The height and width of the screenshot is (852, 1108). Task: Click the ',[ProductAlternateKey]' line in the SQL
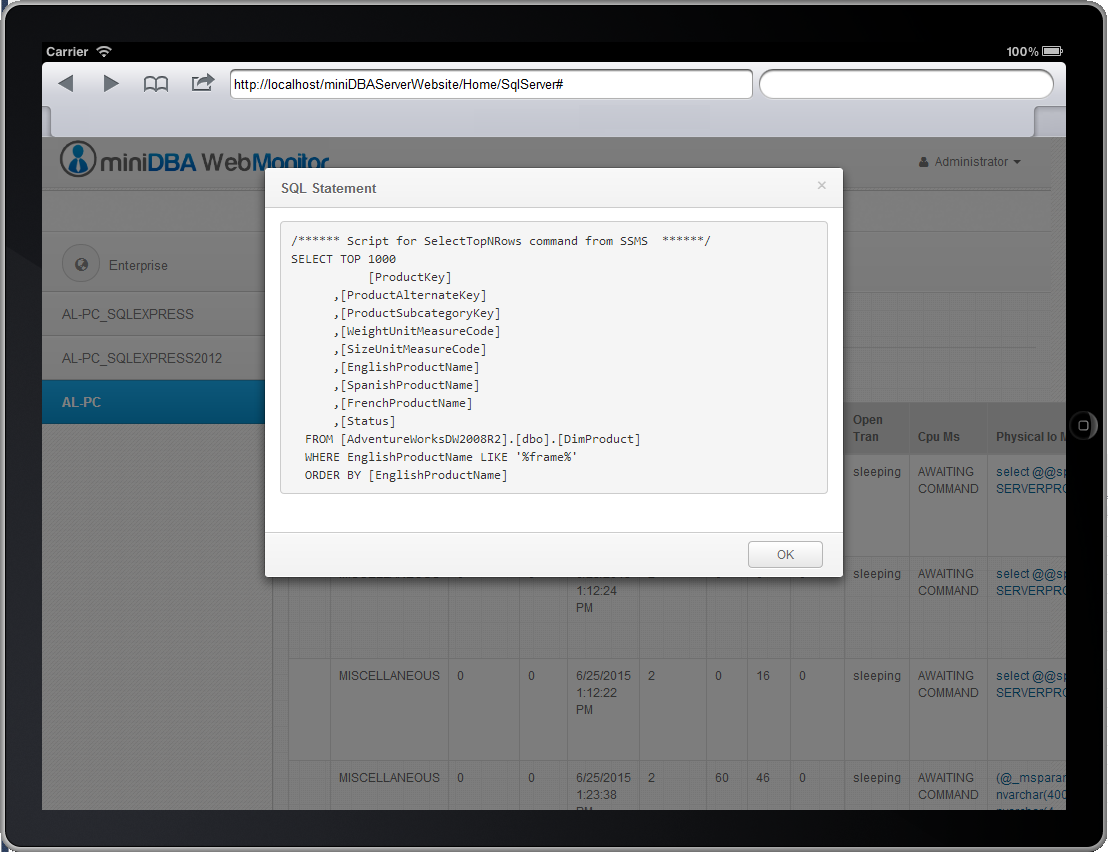click(x=410, y=295)
